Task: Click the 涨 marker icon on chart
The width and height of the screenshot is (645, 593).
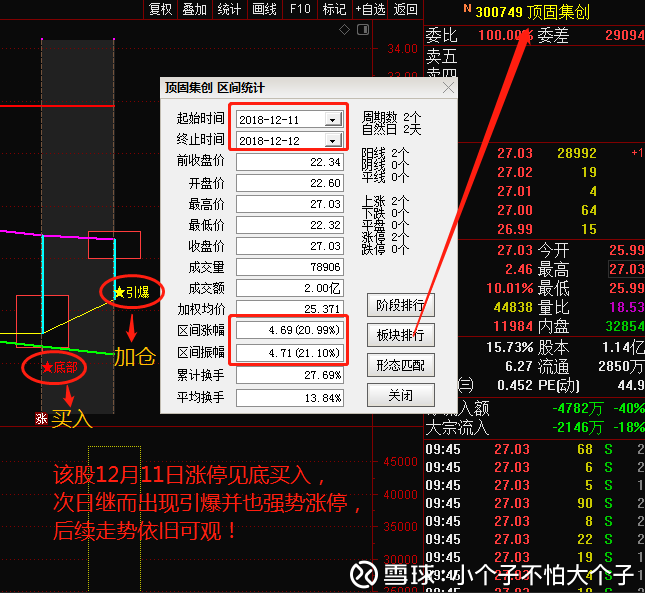Action: (41, 419)
